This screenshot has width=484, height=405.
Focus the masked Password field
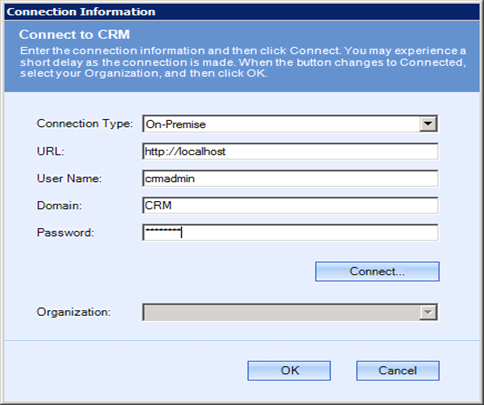tap(290, 232)
